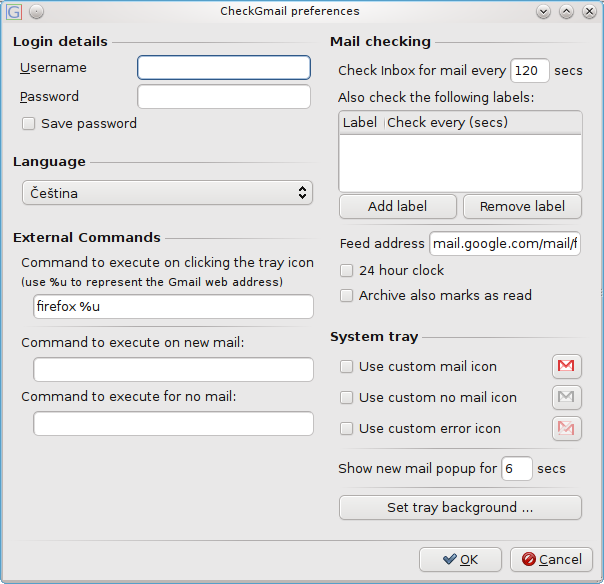Enable Archive also marks as read
The height and width of the screenshot is (584, 604).
(346, 295)
